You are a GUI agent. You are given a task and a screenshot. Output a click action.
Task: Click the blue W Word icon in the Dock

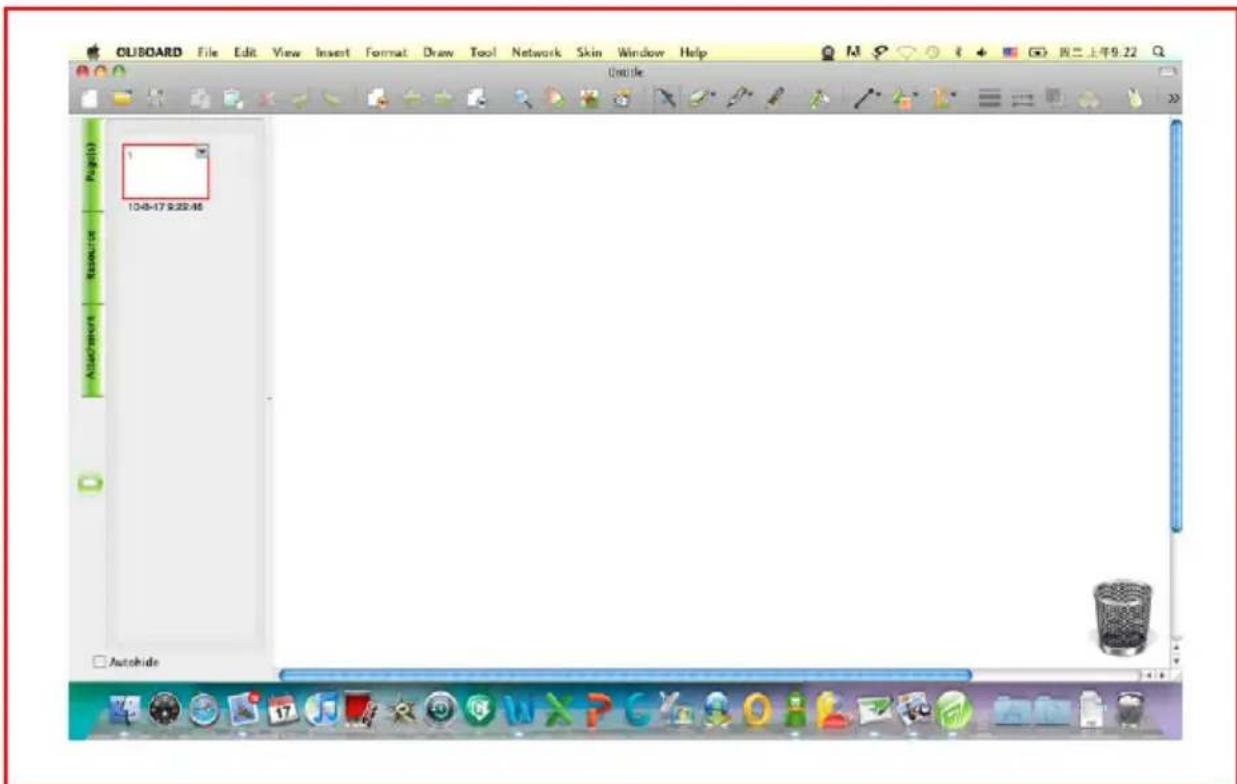pyautogui.click(x=519, y=712)
